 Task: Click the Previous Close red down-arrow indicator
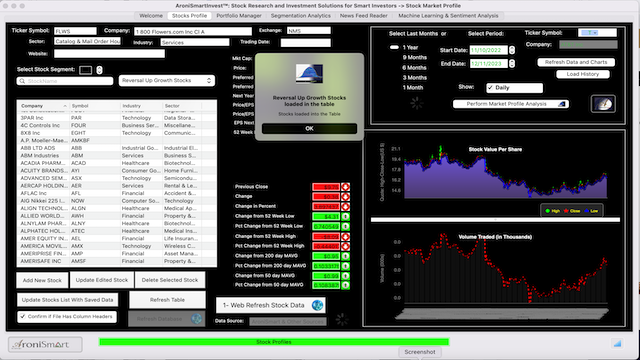pos(345,187)
